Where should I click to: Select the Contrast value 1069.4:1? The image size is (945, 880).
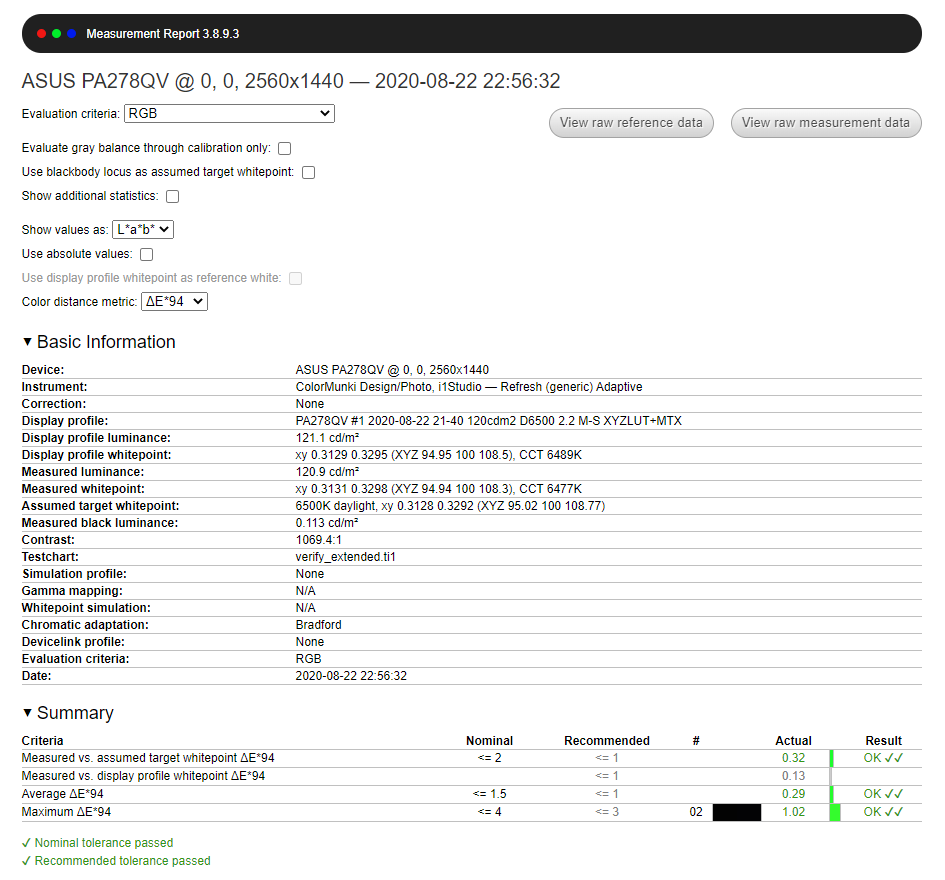click(318, 540)
